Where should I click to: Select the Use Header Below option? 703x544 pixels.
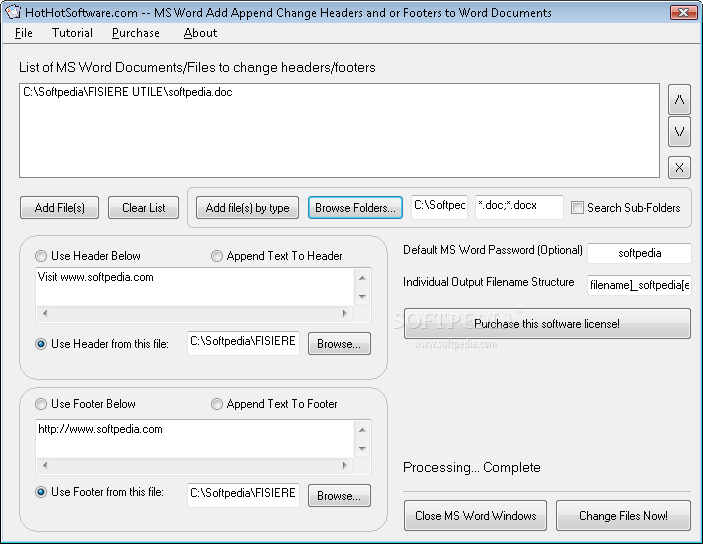point(41,256)
